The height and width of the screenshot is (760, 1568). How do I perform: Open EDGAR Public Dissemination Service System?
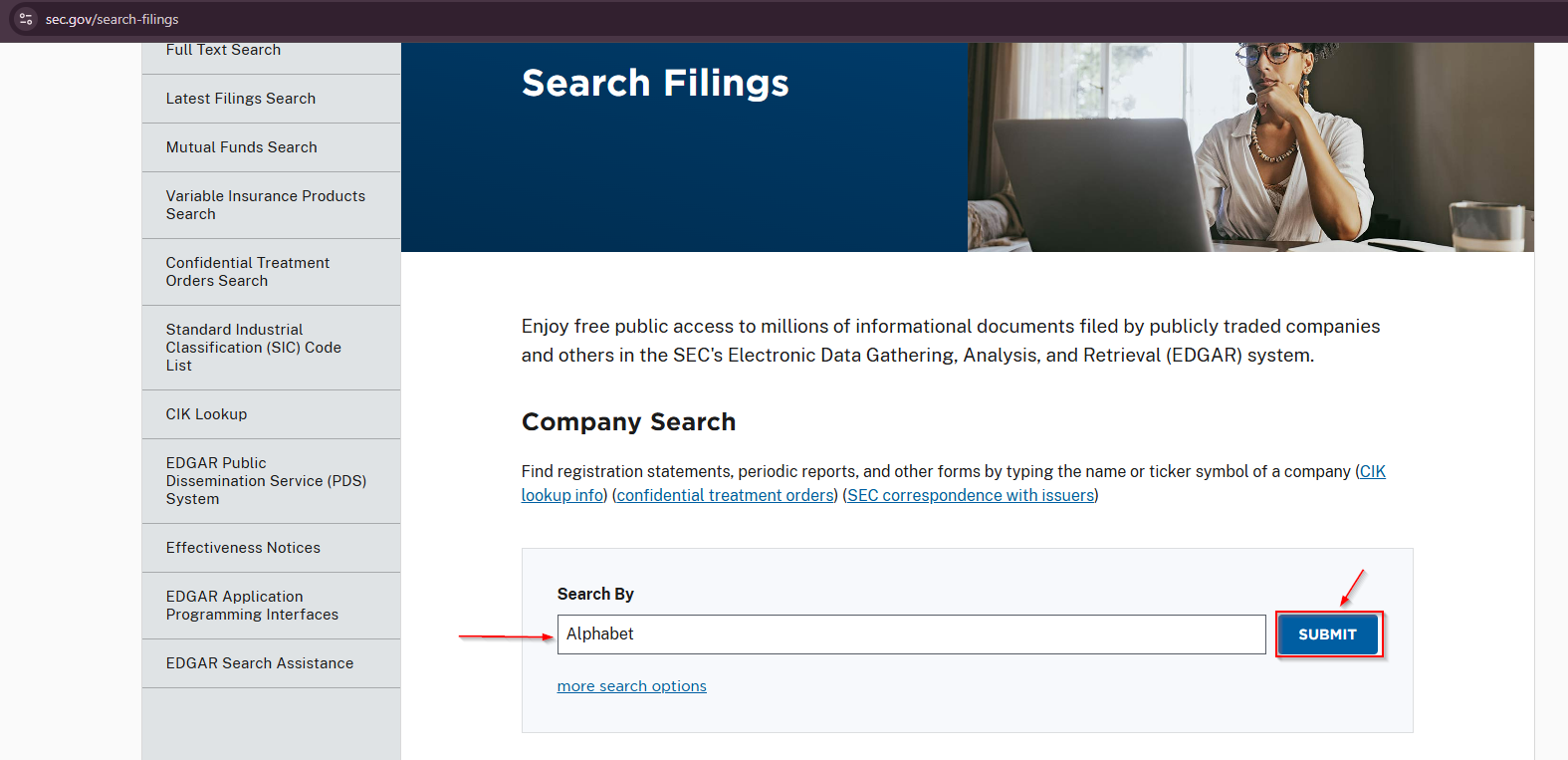click(x=266, y=481)
